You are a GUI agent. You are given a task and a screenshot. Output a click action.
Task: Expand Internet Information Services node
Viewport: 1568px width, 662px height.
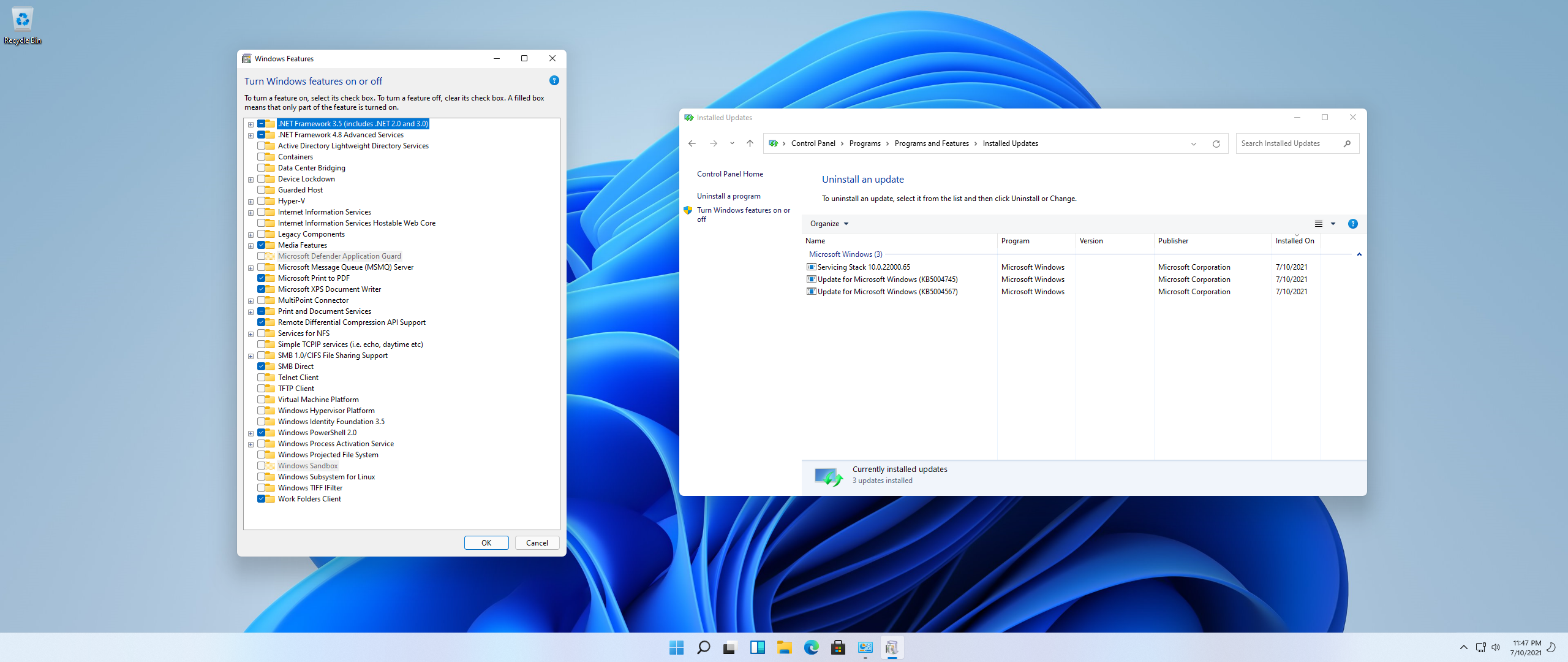click(x=251, y=213)
